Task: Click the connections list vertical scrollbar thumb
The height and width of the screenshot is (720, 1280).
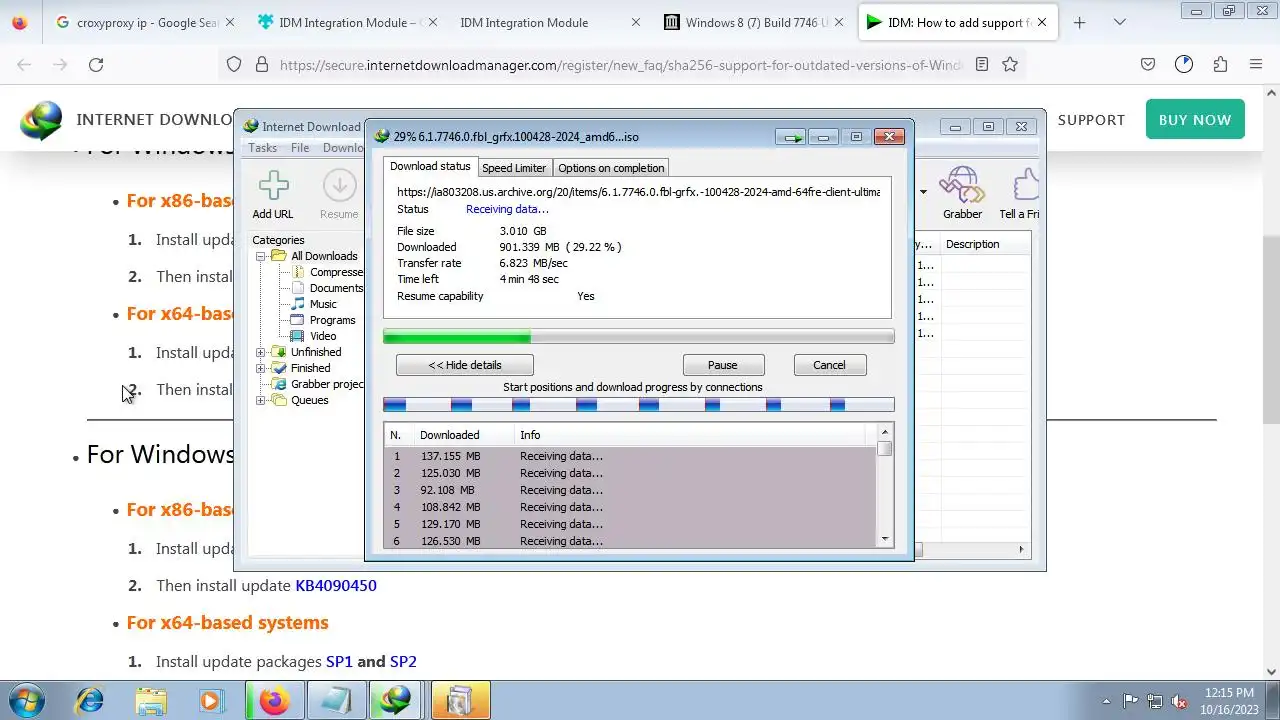Action: coord(884,449)
